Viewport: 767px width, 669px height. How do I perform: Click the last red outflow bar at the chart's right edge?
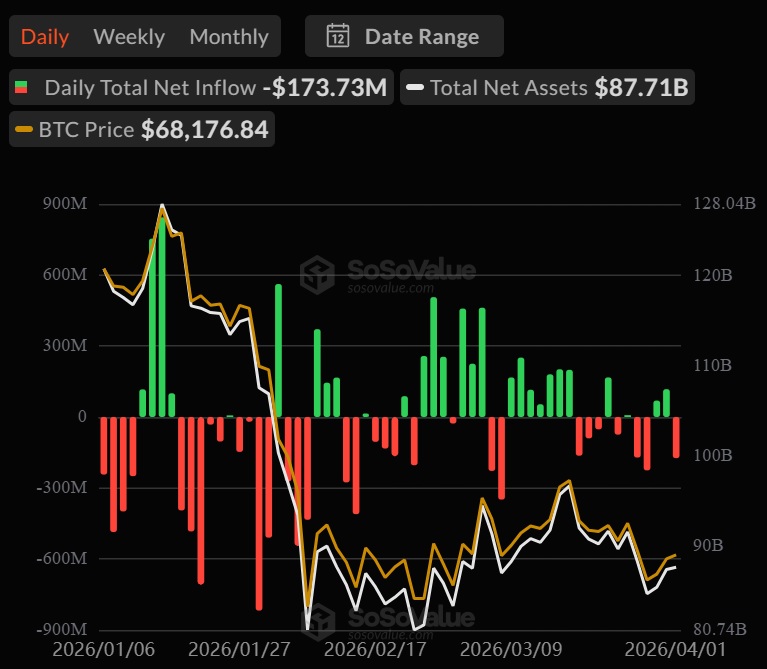pyautogui.click(x=676, y=437)
